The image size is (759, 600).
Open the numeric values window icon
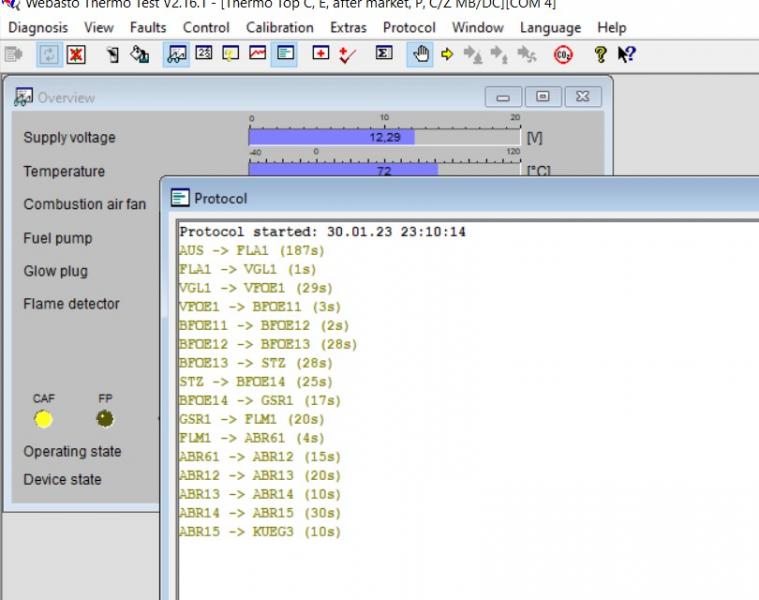pos(204,52)
